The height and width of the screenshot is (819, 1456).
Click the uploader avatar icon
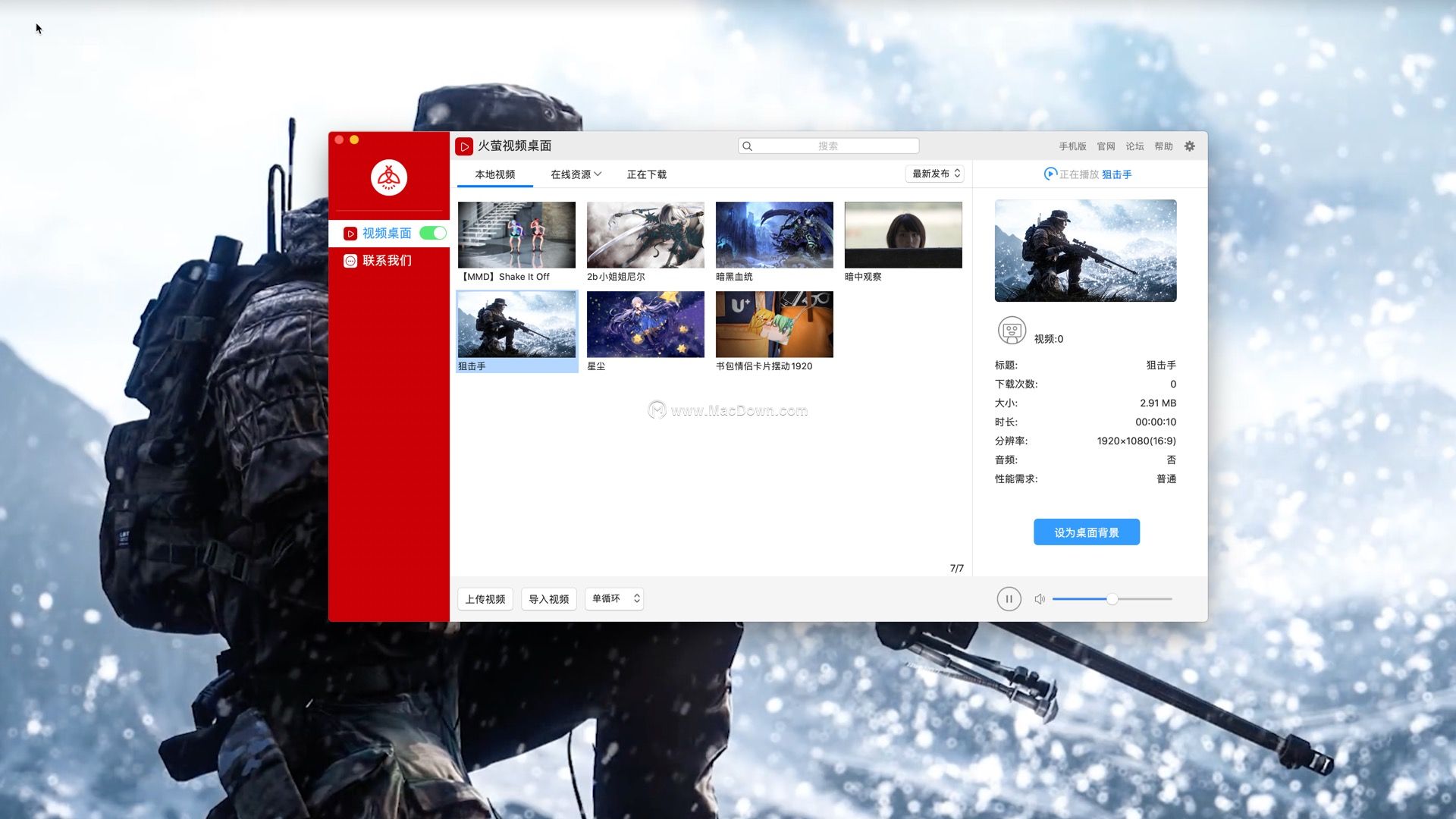[1012, 331]
